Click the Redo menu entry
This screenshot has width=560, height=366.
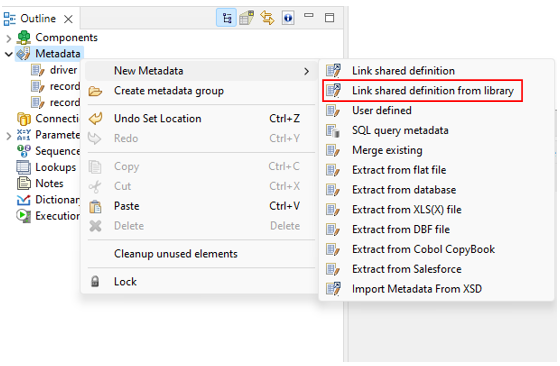pos(201,139)
